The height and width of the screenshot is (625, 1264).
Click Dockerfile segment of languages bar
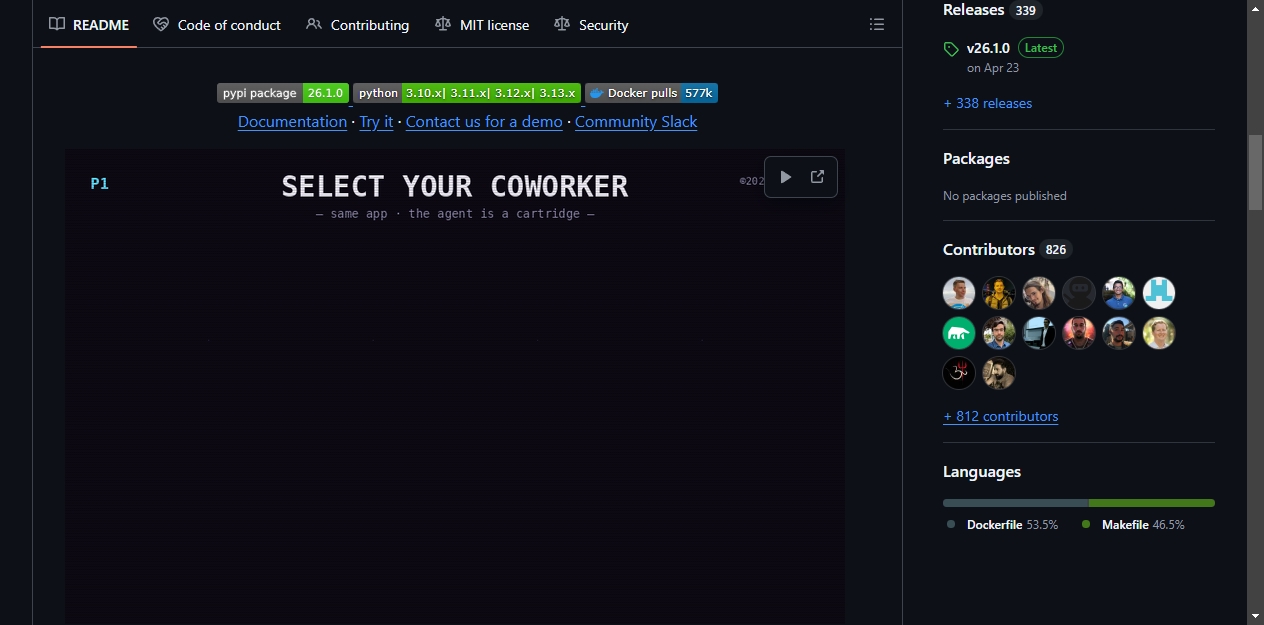tap(1015, 503)
